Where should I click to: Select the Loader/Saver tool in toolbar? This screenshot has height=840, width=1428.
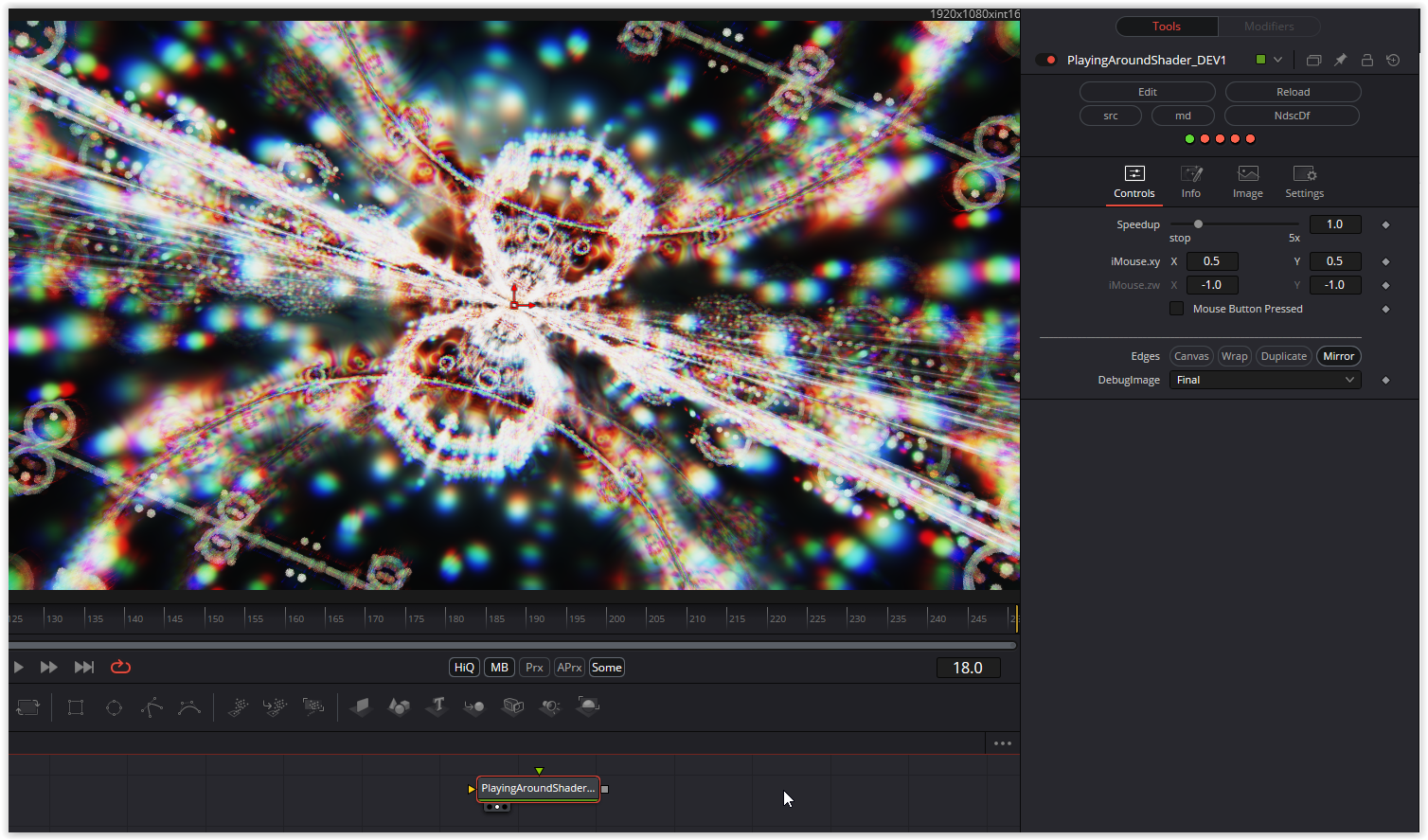pos(28,707)
